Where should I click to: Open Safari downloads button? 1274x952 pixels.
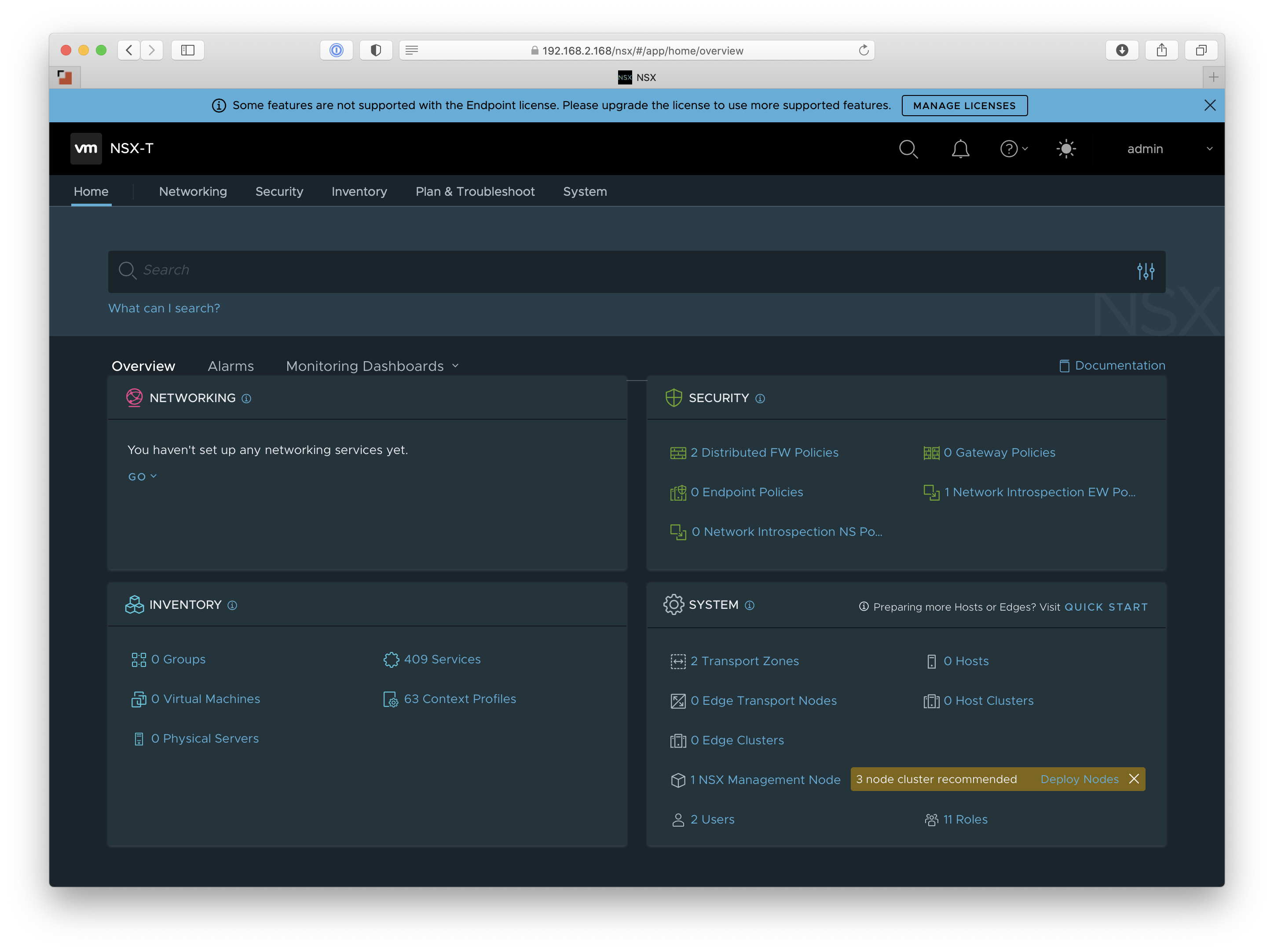tap(1121, 51)
